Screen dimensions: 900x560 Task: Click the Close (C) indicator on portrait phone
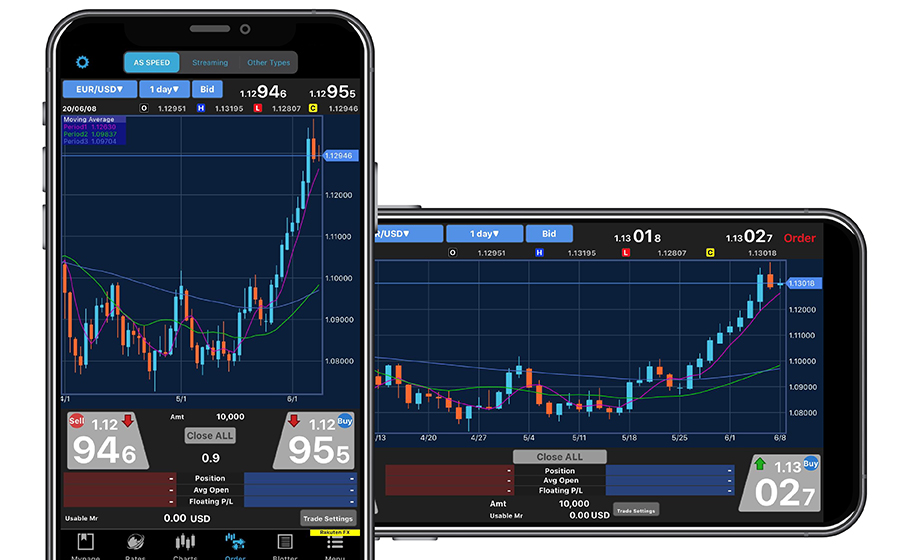point(313,108)
